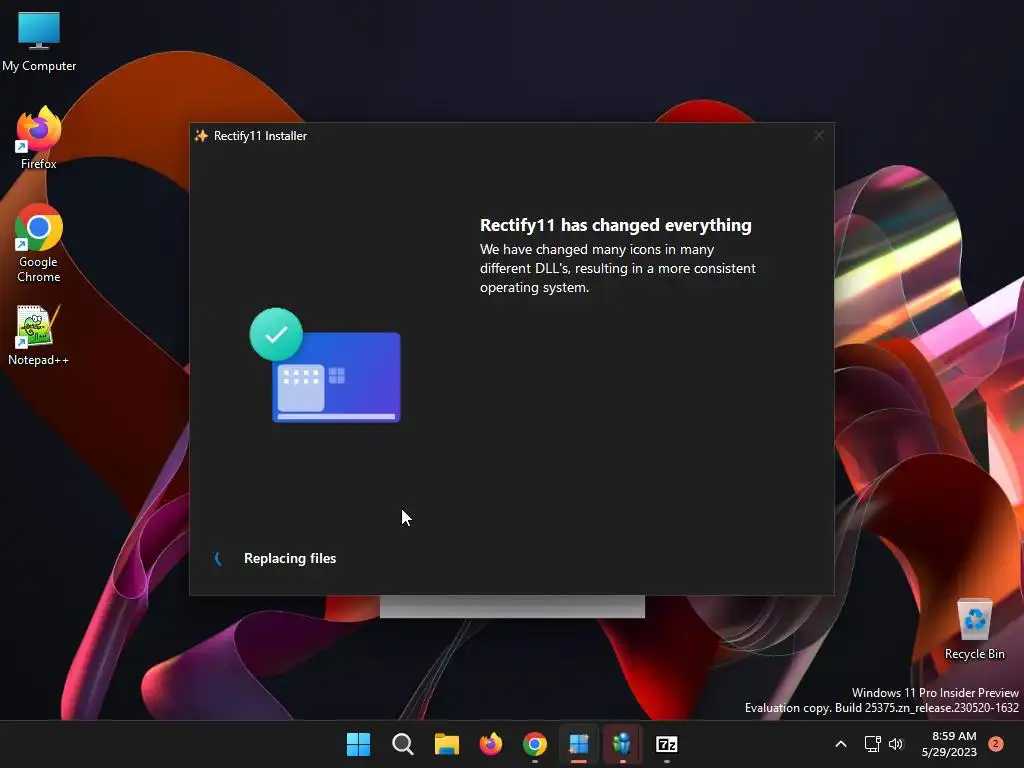Select the Notepad++ desktop shortcut

click(39, 335)
